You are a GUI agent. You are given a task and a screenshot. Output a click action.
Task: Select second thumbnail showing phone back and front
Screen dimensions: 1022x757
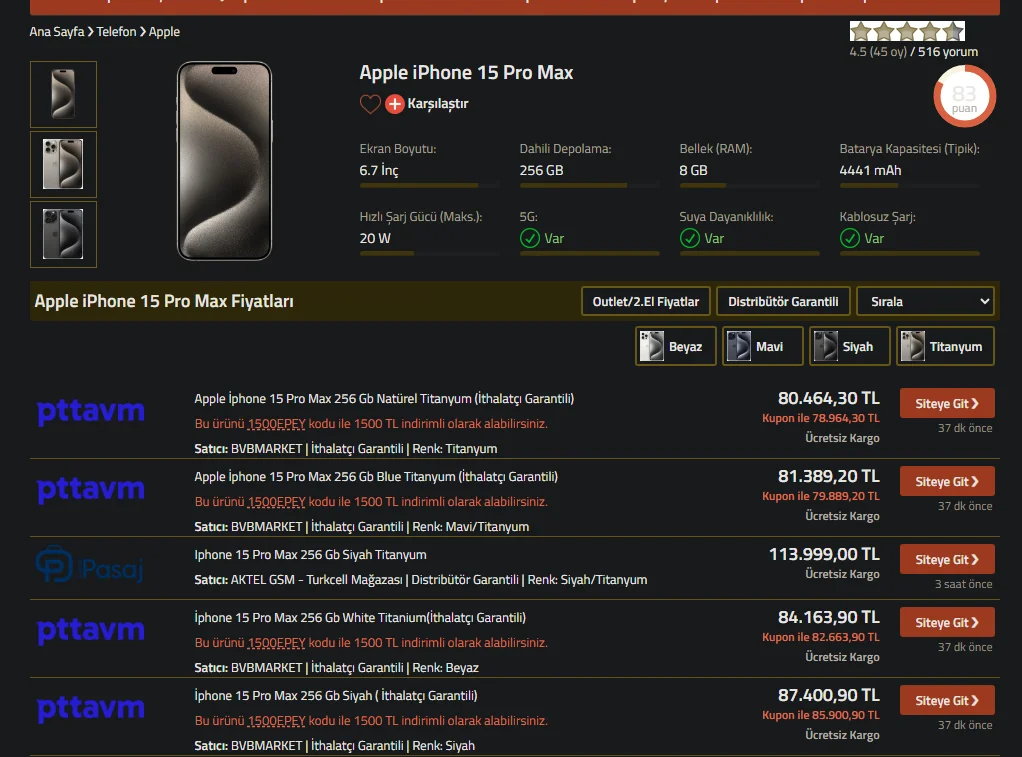tap(63, 164)
